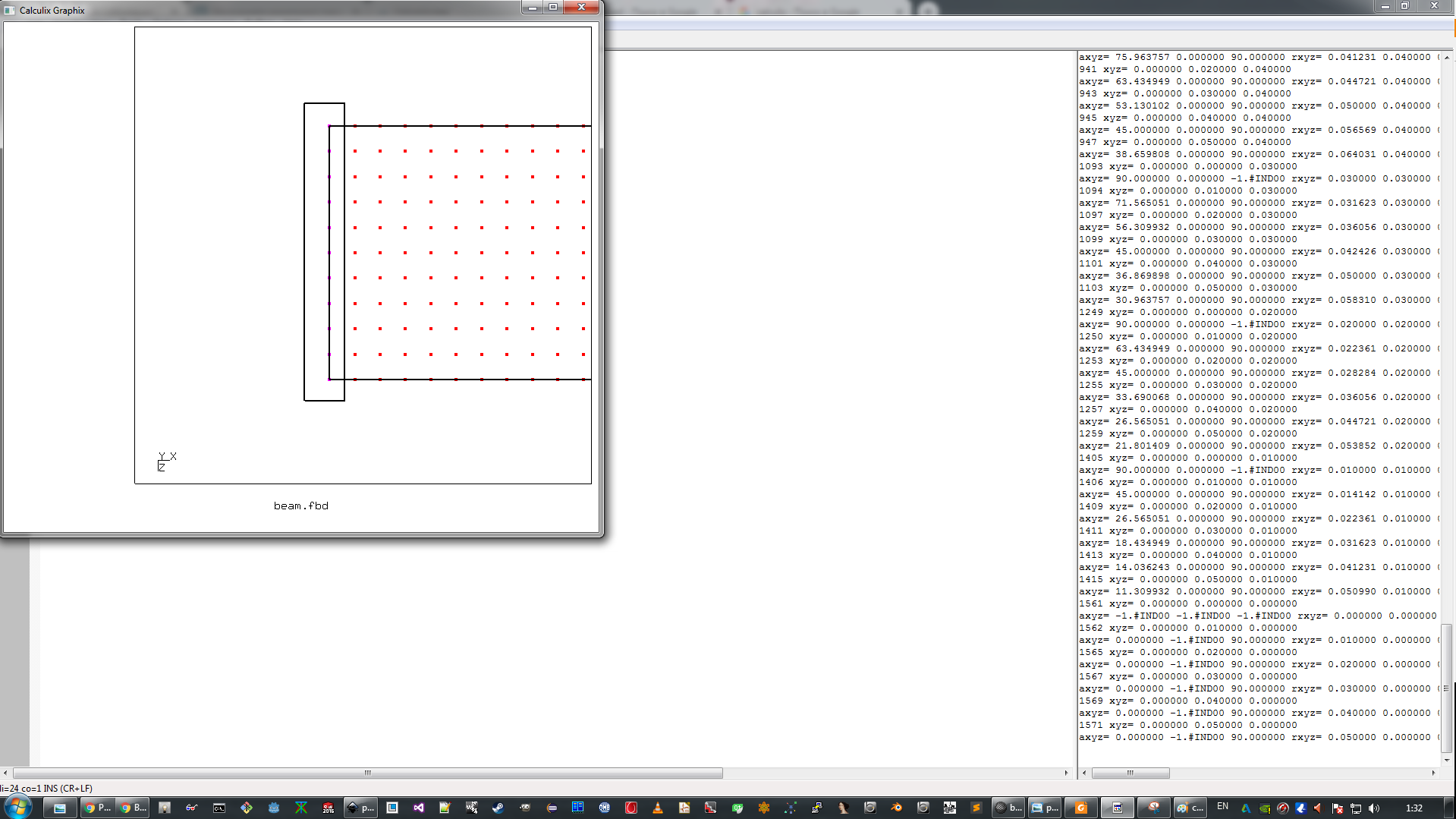The width and height of the screenshot is (1456, 819).
Task: Click the Calculix Graphix title bar icon
Action: tap(10, 10)
